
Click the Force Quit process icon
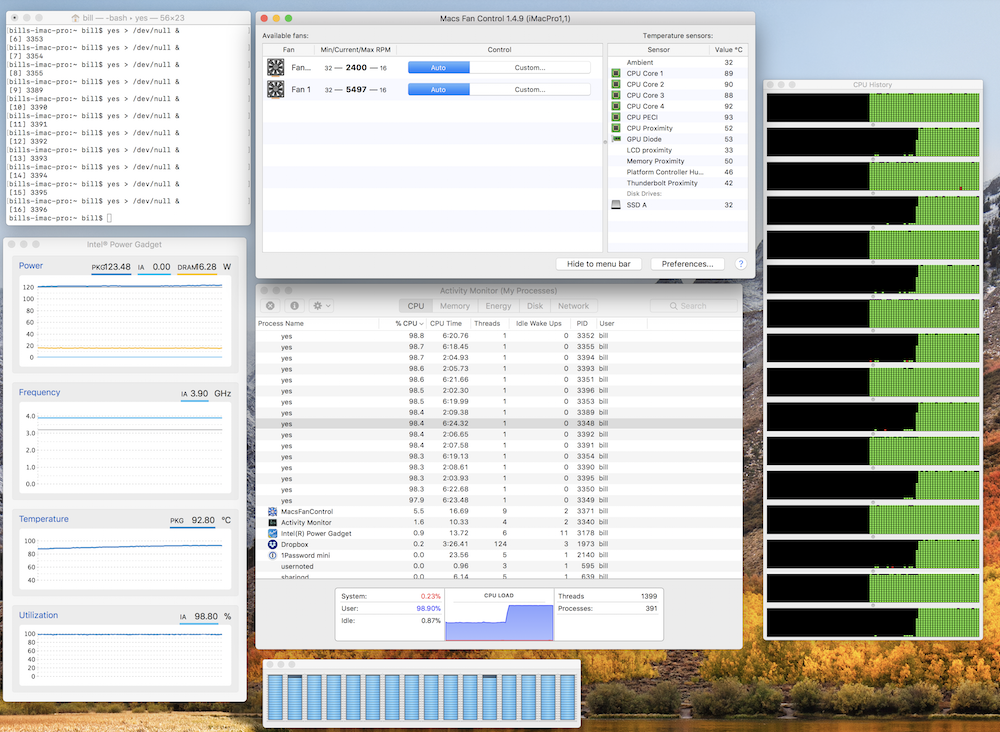[x=270, y=306]
